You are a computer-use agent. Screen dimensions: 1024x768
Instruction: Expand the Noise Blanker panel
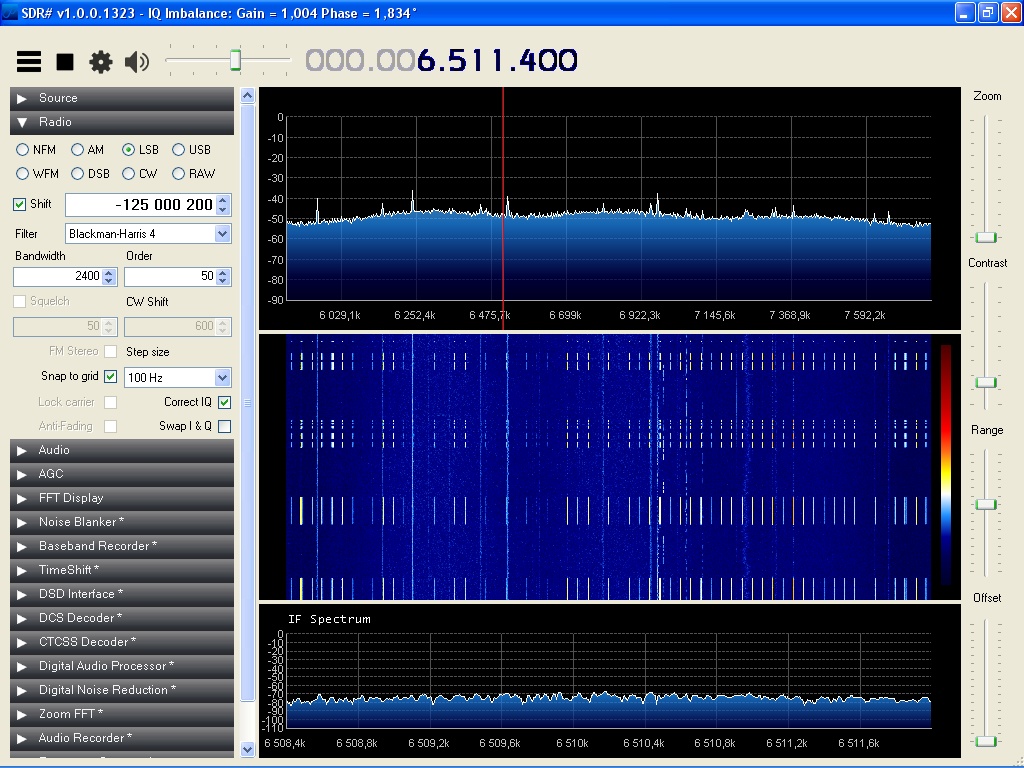pyautogui.click(x=121, y=522)
